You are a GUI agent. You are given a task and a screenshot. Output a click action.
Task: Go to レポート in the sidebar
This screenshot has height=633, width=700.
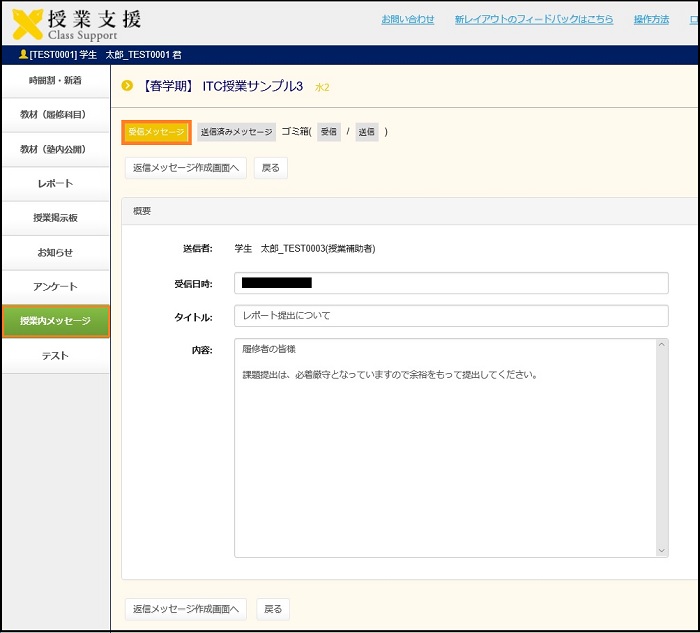click(55, 184)
